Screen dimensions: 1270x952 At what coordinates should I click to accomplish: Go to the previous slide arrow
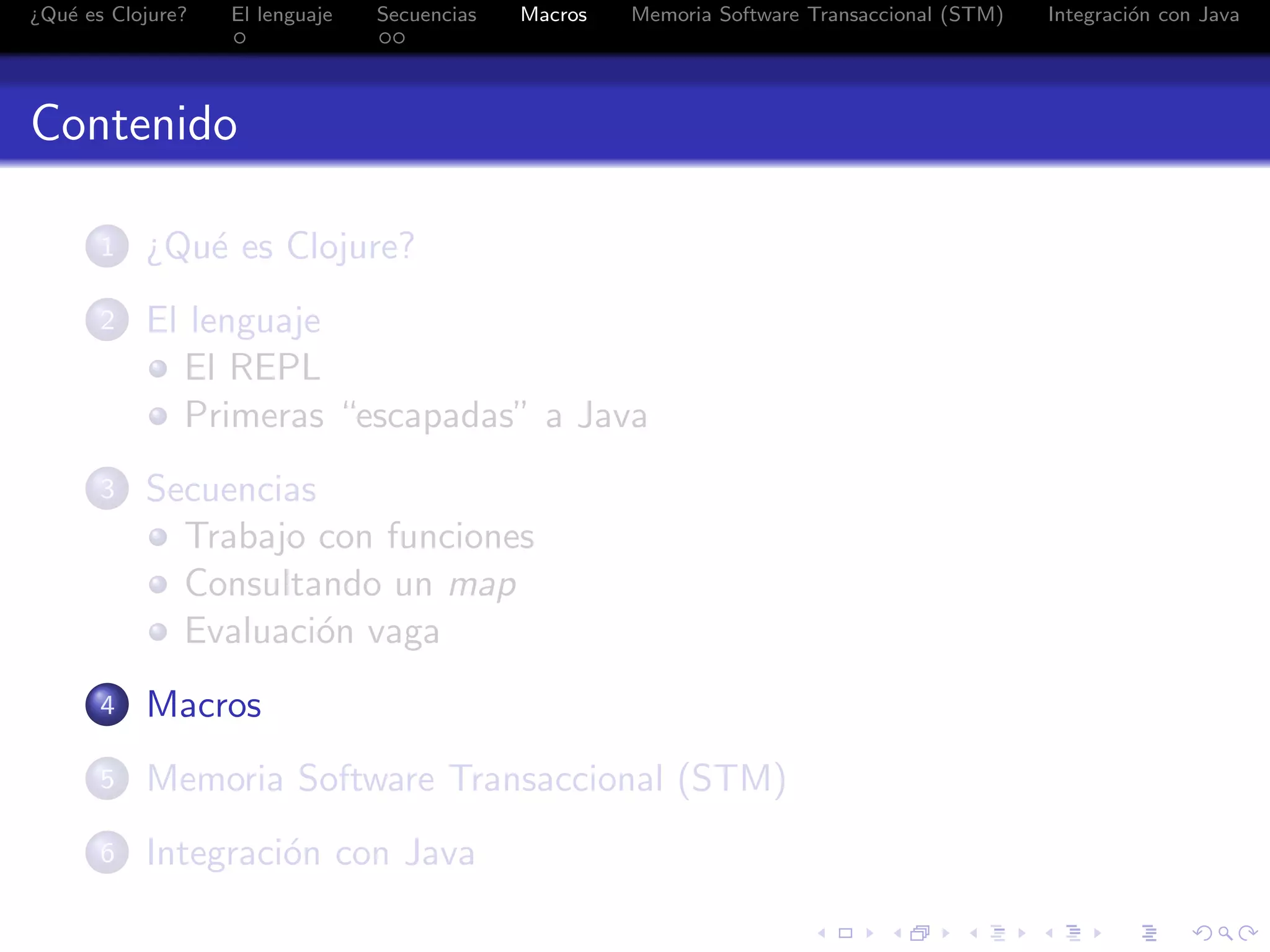point(822,933)
